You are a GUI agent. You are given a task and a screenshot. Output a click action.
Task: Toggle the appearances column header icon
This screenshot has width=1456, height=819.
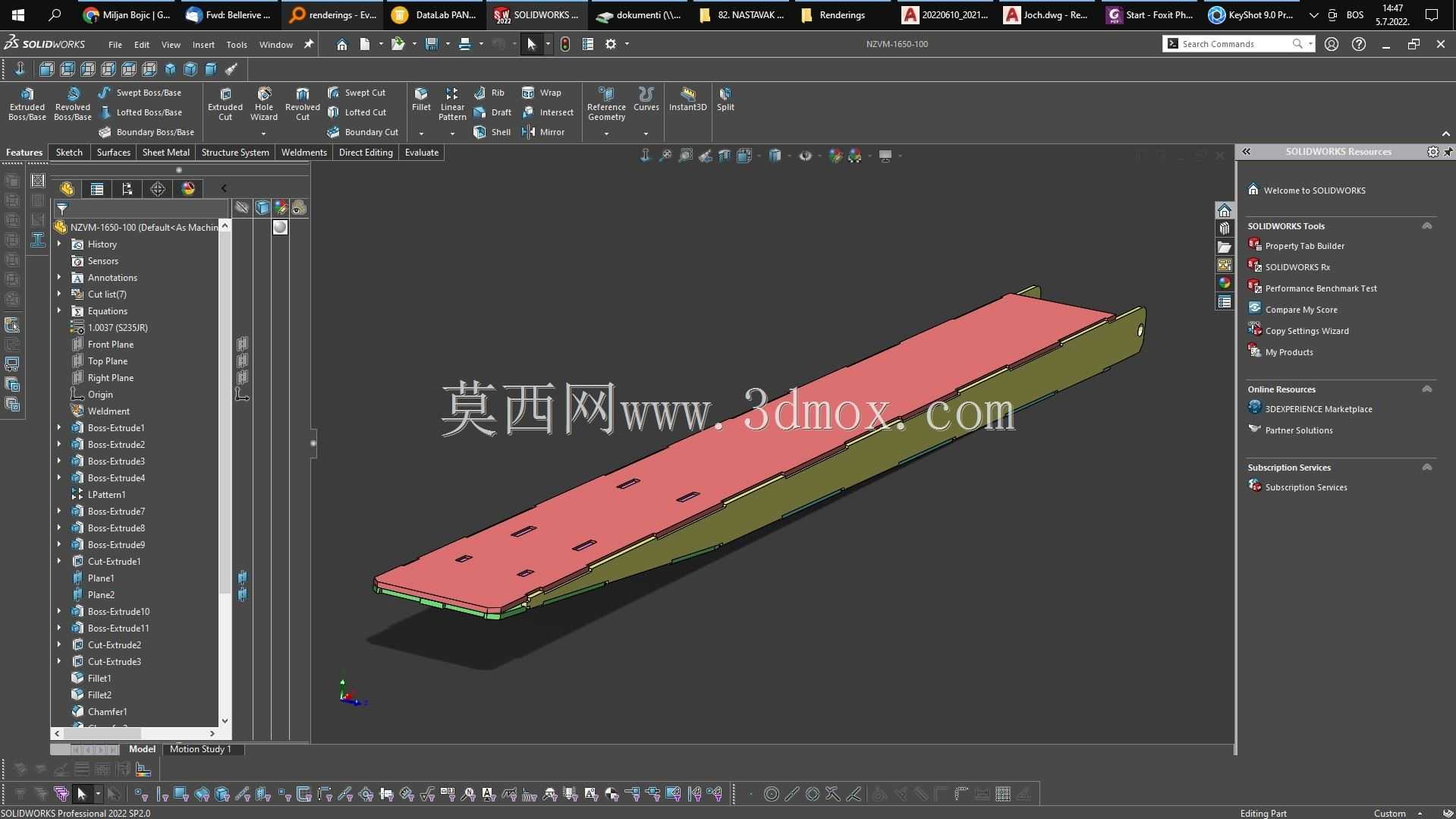(x=281, y=207)
